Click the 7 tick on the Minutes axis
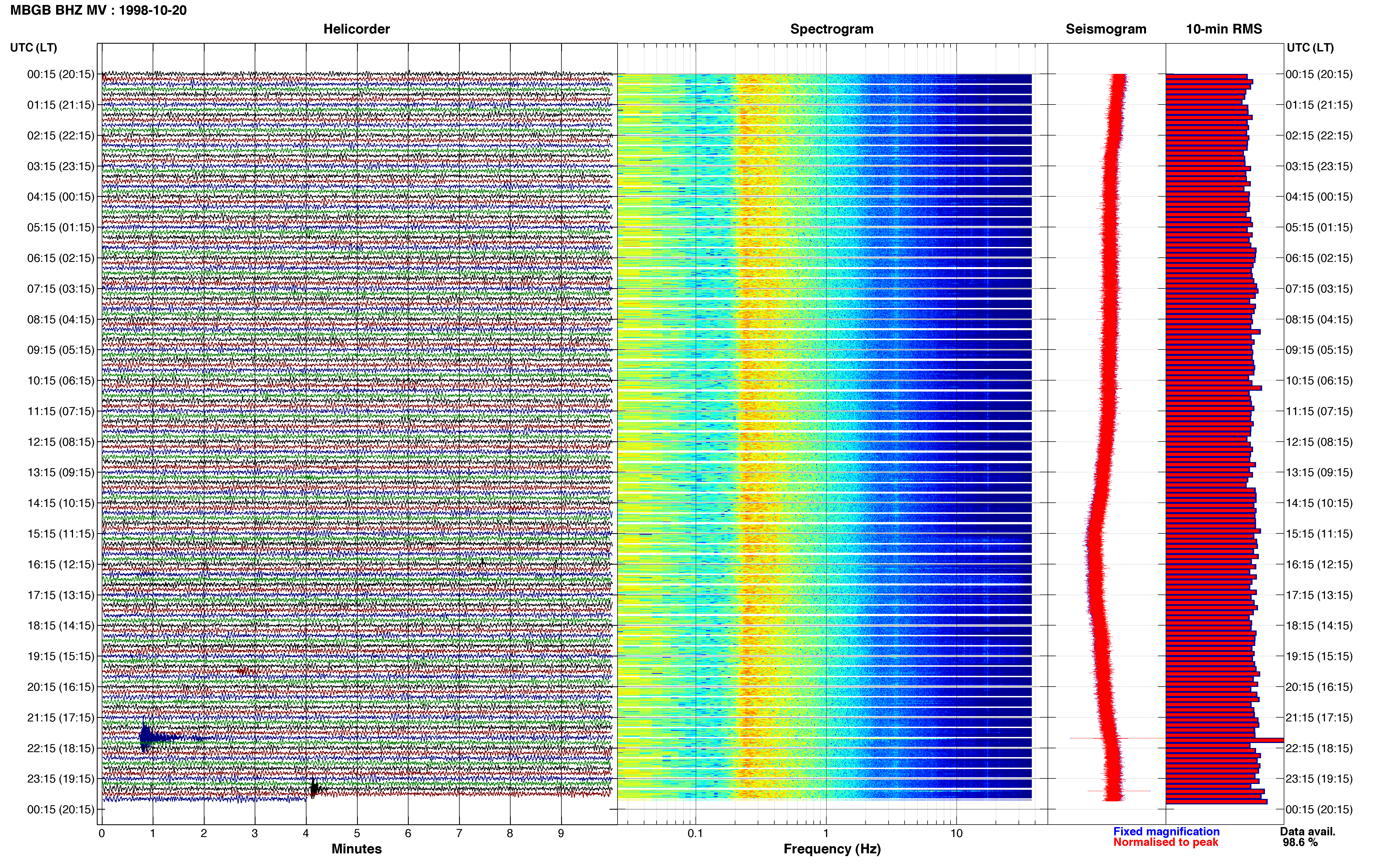Screen dimensions: 1388x868 459,833
